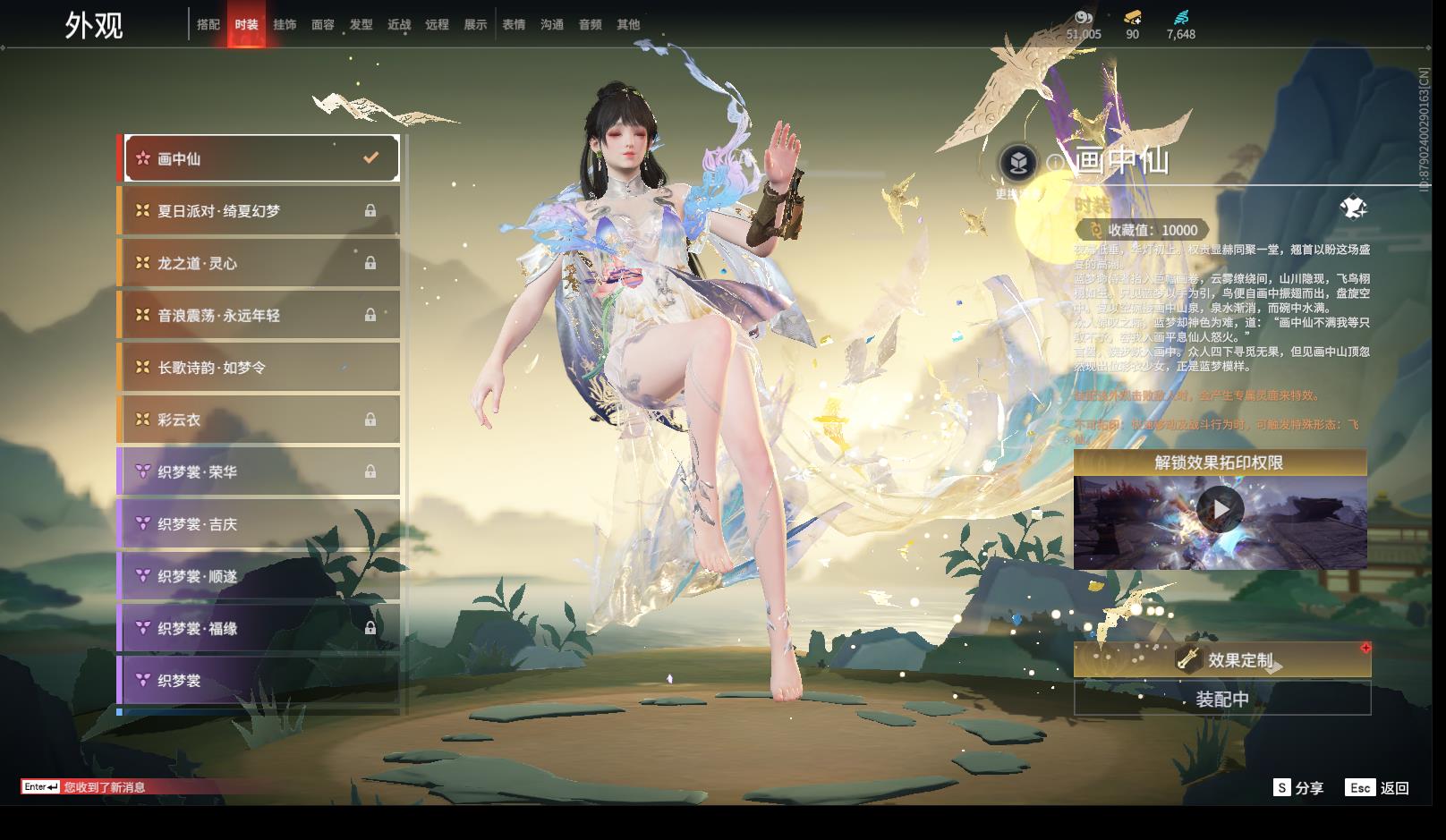
Task: Open the new message notification 您收到了新消息
Action: click(x=105, y=787)
